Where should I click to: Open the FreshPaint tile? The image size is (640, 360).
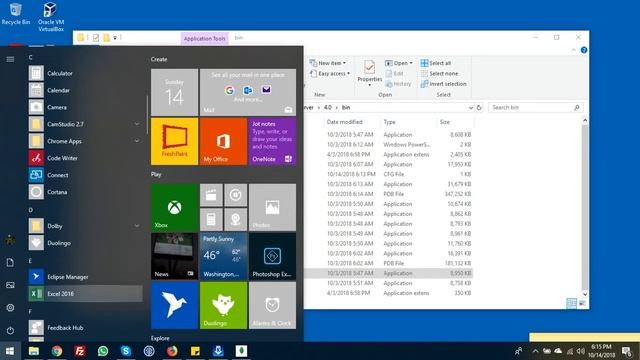click(x=174, y=141)
